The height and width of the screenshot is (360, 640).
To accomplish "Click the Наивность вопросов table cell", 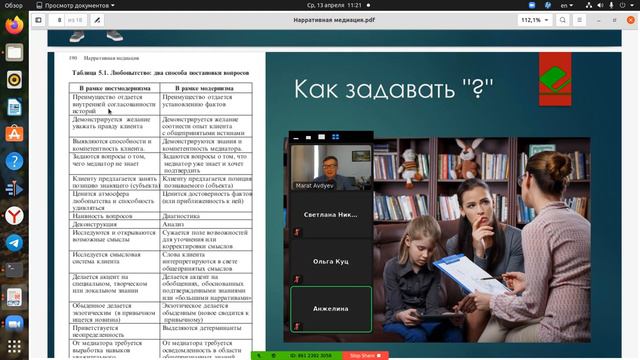I will pyautogui.click(x=115, y=216).
